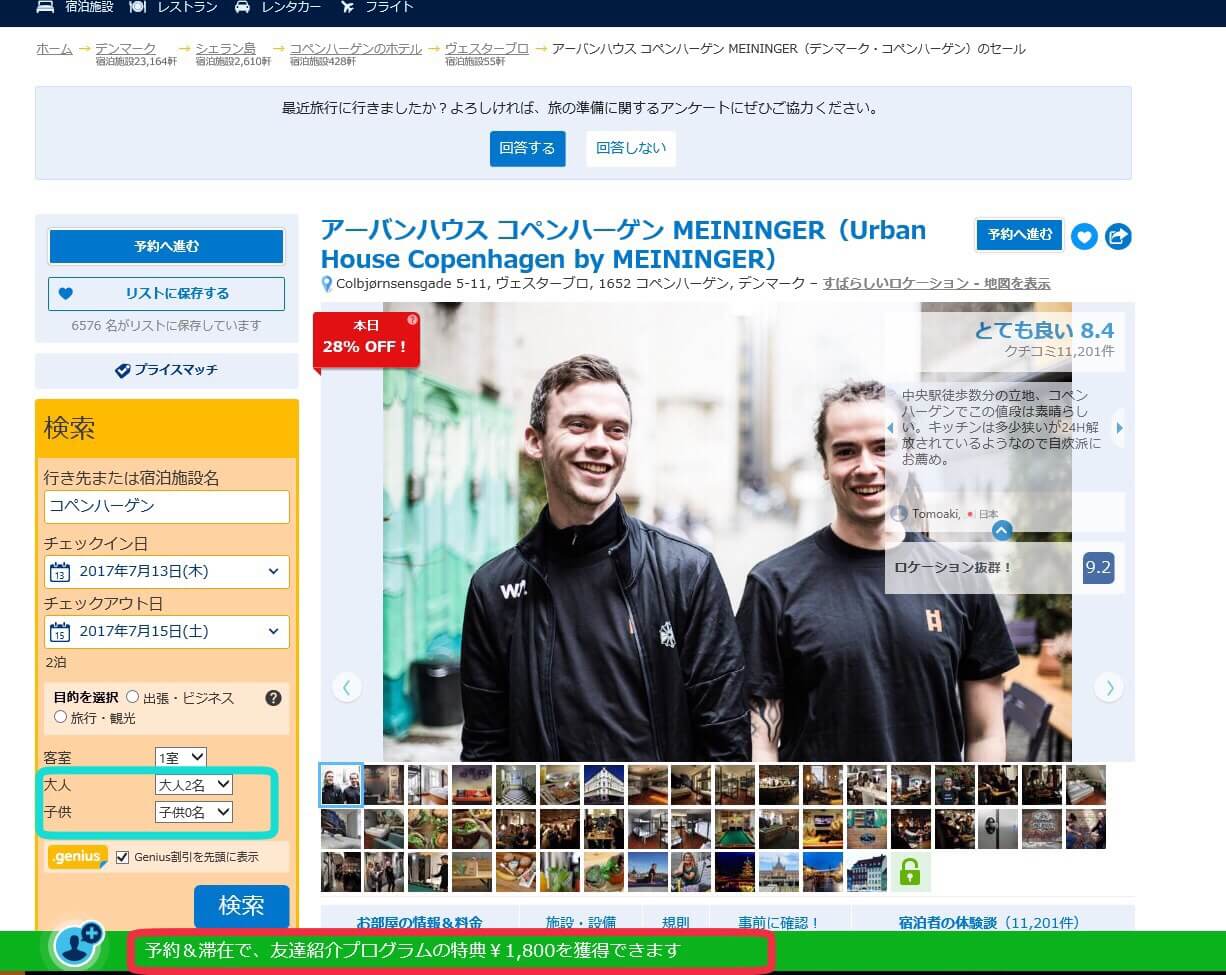Screen dimensions: 1226x975
Task: Click 予約へ進む in the left sidebar
Action: pos(167,246)
